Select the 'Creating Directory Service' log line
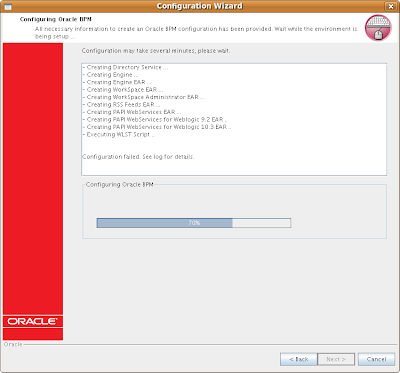This screenshot has height=373, width=400. (x=125, y=67)
